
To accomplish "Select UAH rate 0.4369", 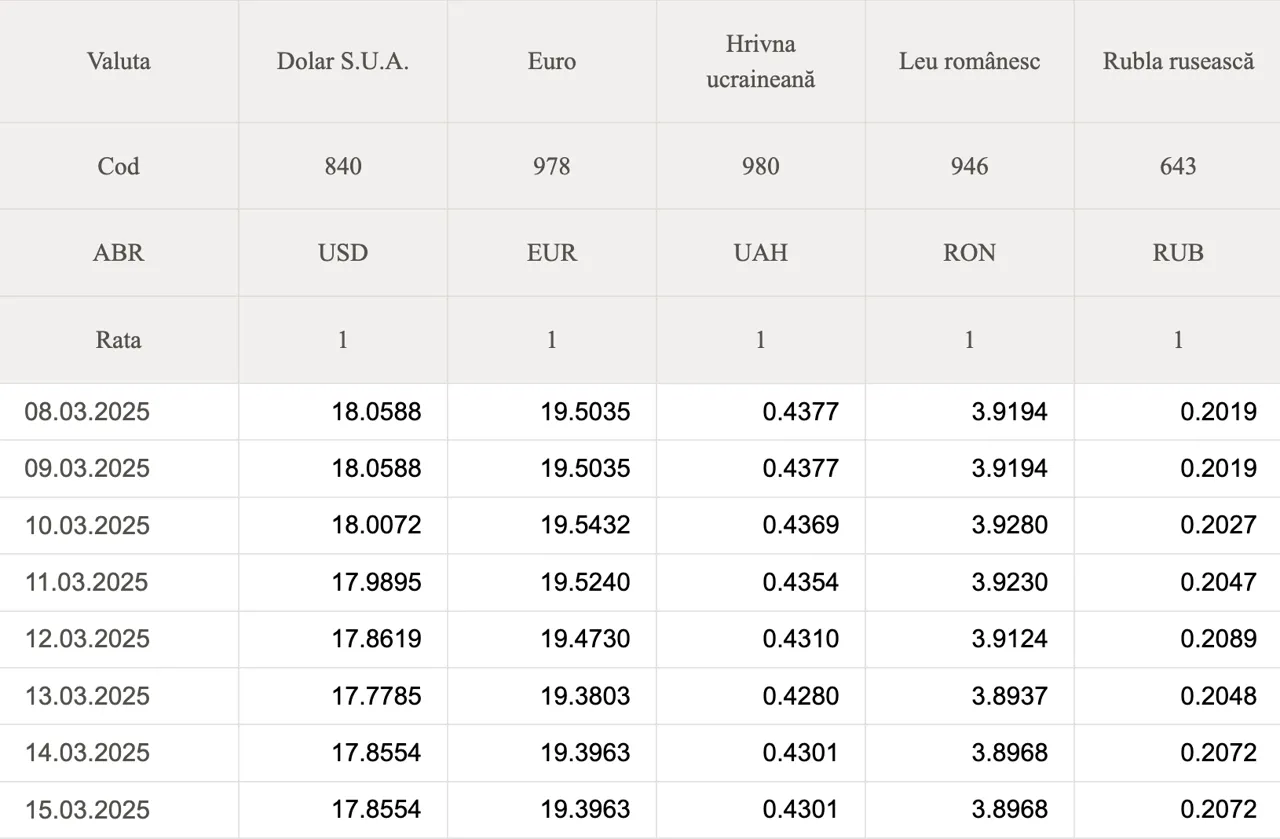I will [801, 526].
